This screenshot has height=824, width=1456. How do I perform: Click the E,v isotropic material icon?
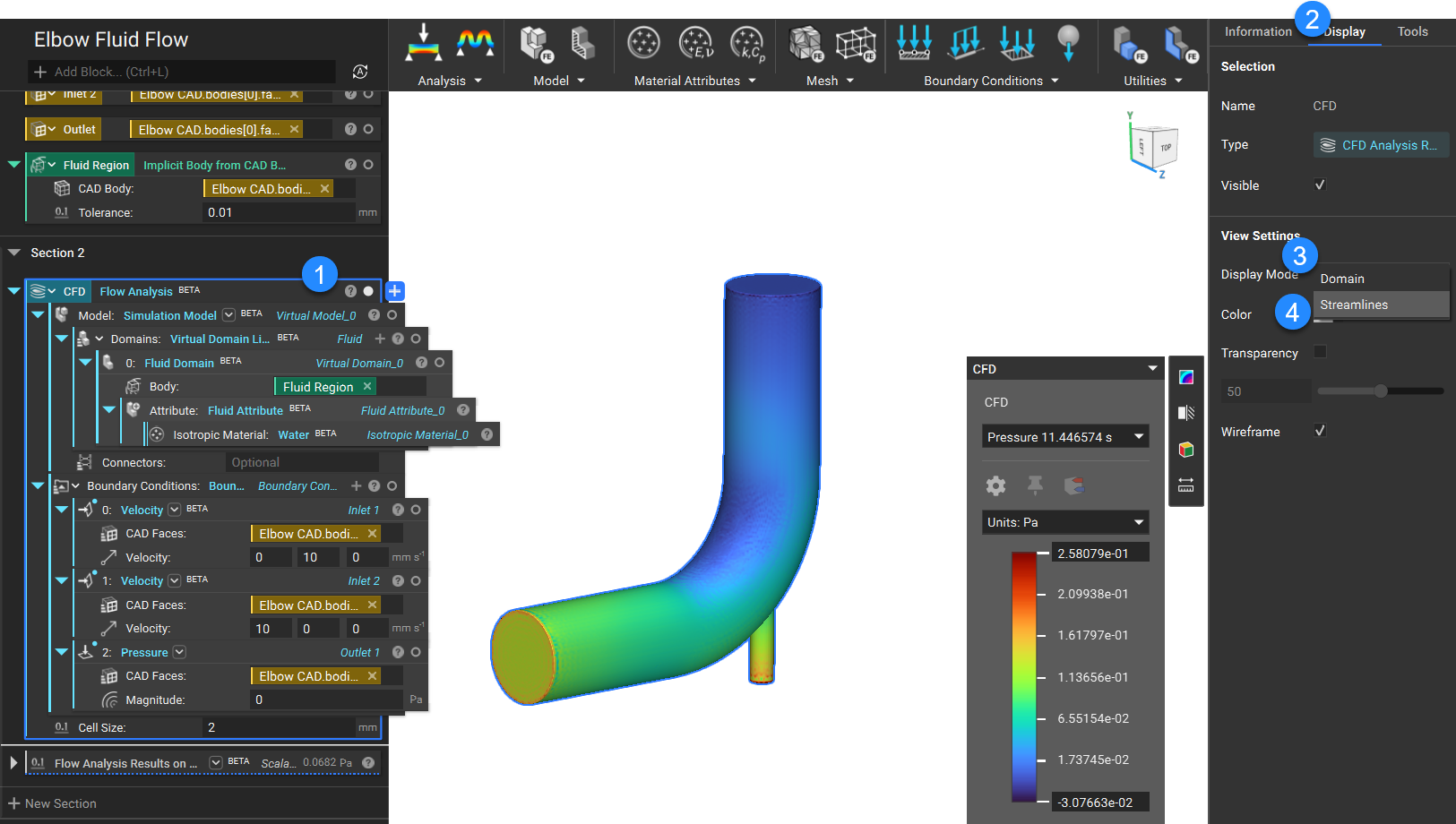pos(695,42)
